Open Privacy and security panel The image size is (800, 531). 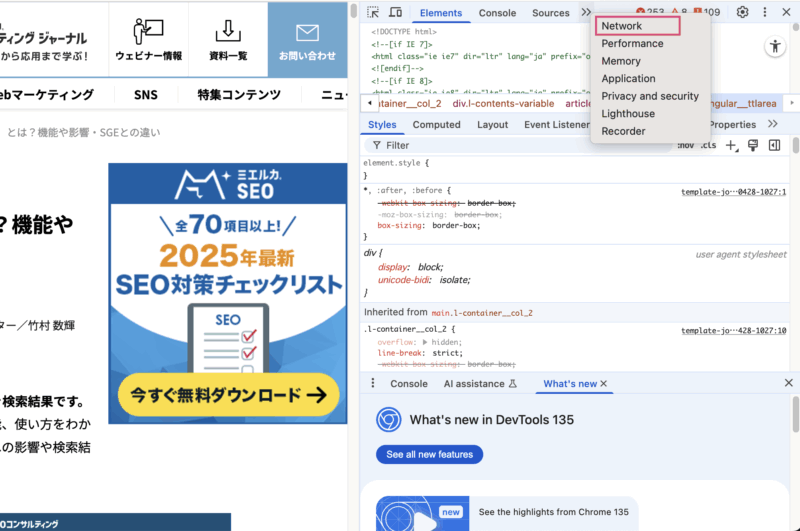[649, 96]
